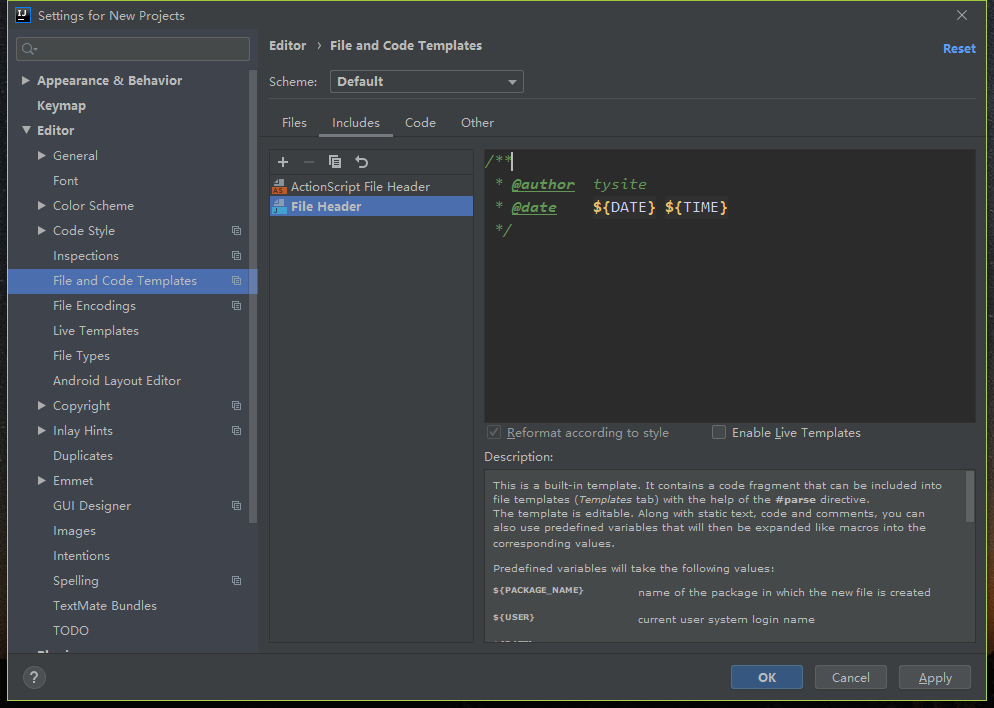994x708 pixels.
Task: Click project-level icon beside File Encodings
Action: [x=236, y=306]
